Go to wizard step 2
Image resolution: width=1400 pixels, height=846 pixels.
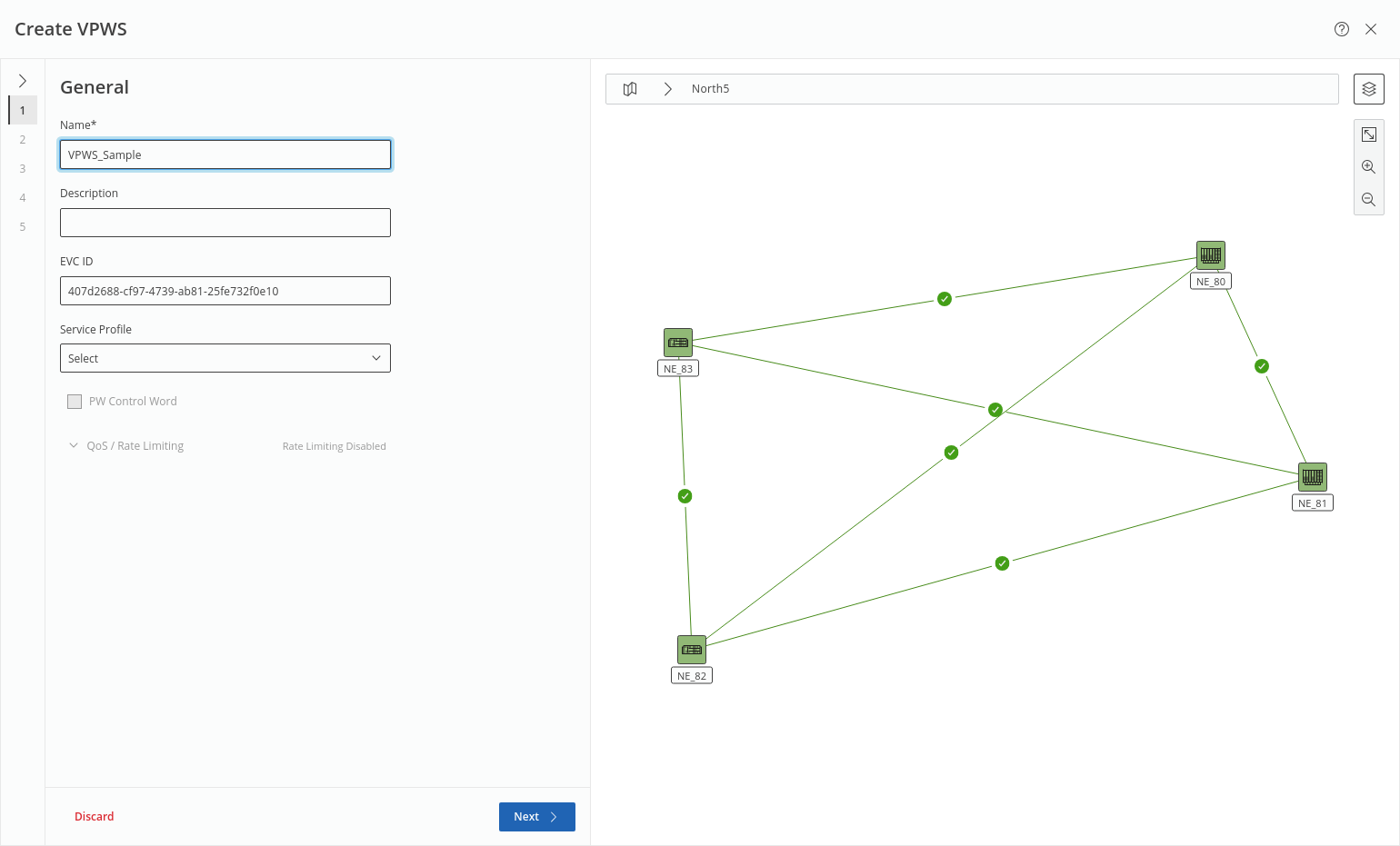(x=23, y=140)
